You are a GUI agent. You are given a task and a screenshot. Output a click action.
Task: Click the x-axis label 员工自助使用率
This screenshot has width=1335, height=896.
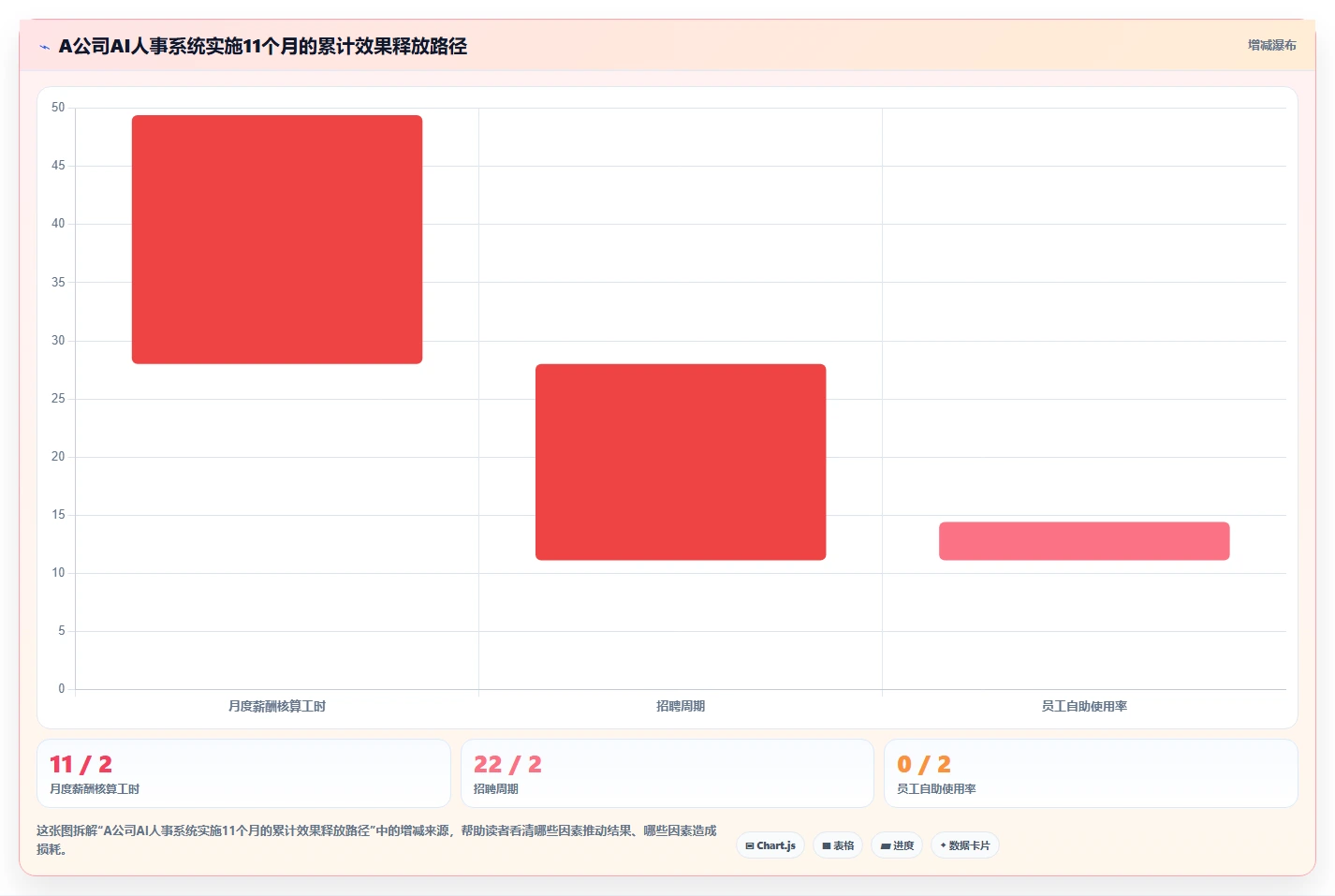pos(1084,706)
